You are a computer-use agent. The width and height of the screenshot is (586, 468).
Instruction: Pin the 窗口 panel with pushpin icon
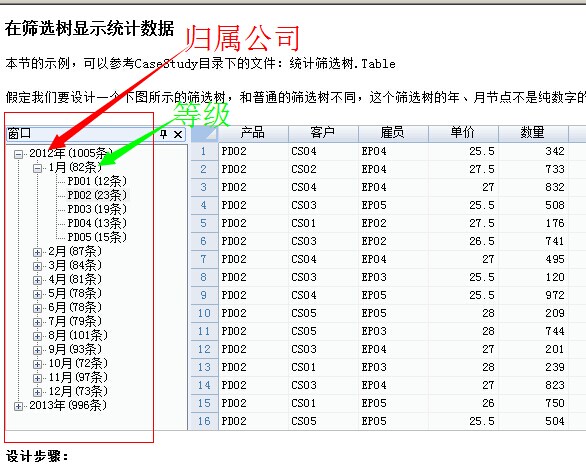[x=163, y=134]
